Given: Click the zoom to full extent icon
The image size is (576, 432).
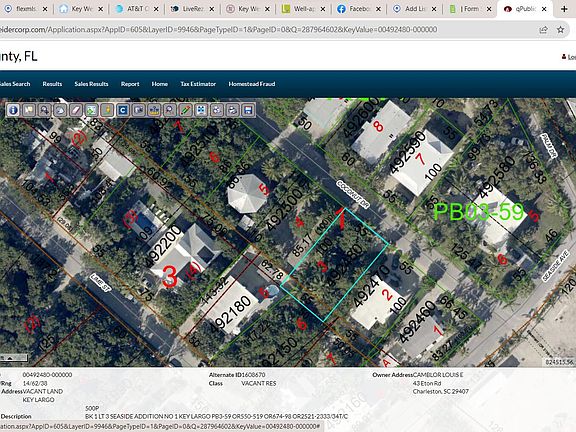Looking at the screenshot, I should point(201,110).
